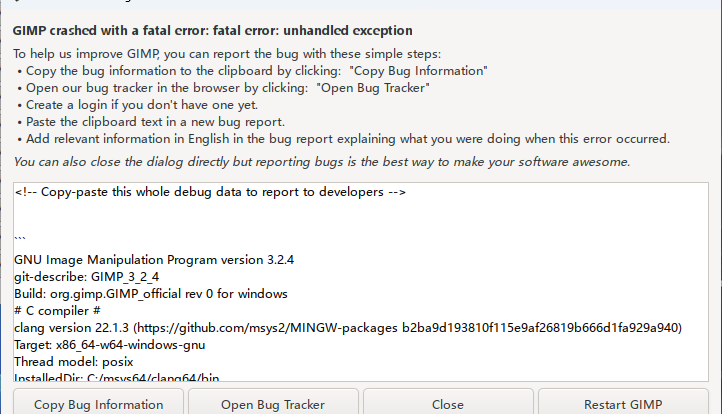Screen dimensions: 722x414
Task: Open Bug Tracker in the browser
Action: click(273, 402)
